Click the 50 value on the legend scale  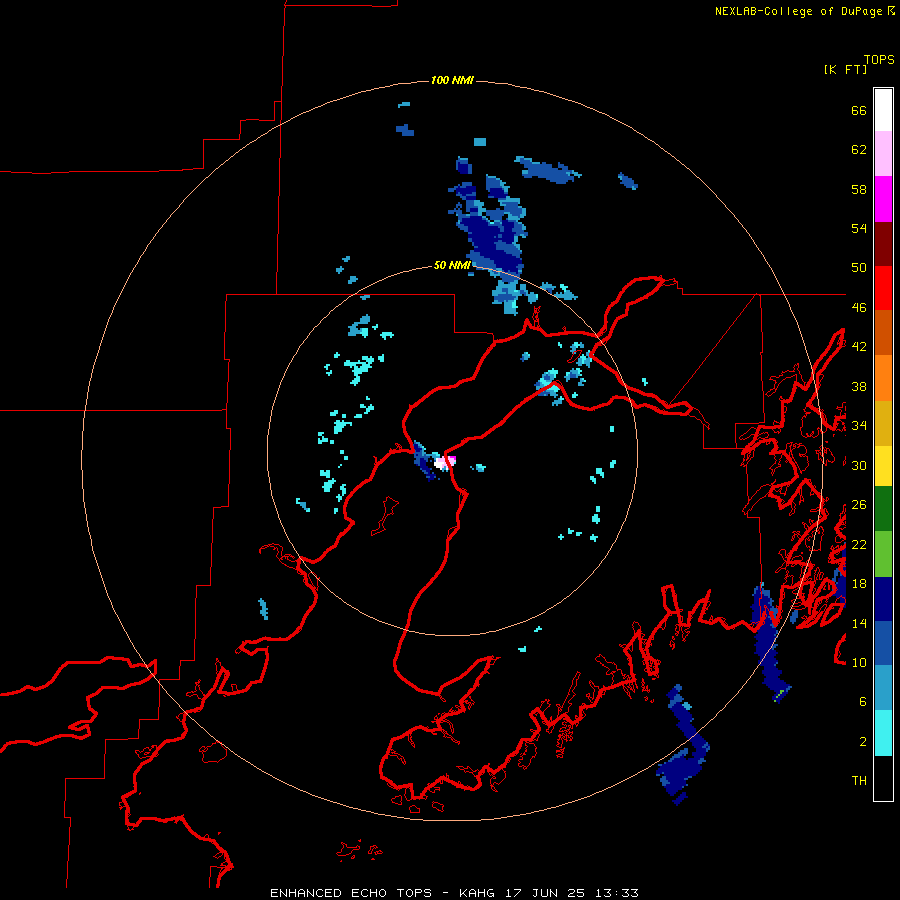[x=859, y=268]
